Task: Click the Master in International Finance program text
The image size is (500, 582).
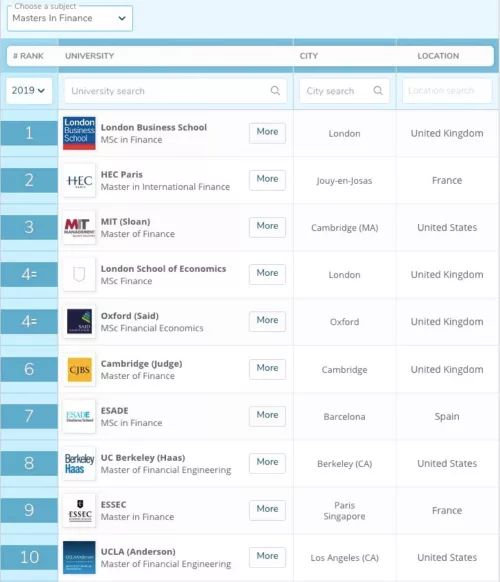Action: click(x=165, y=187)
